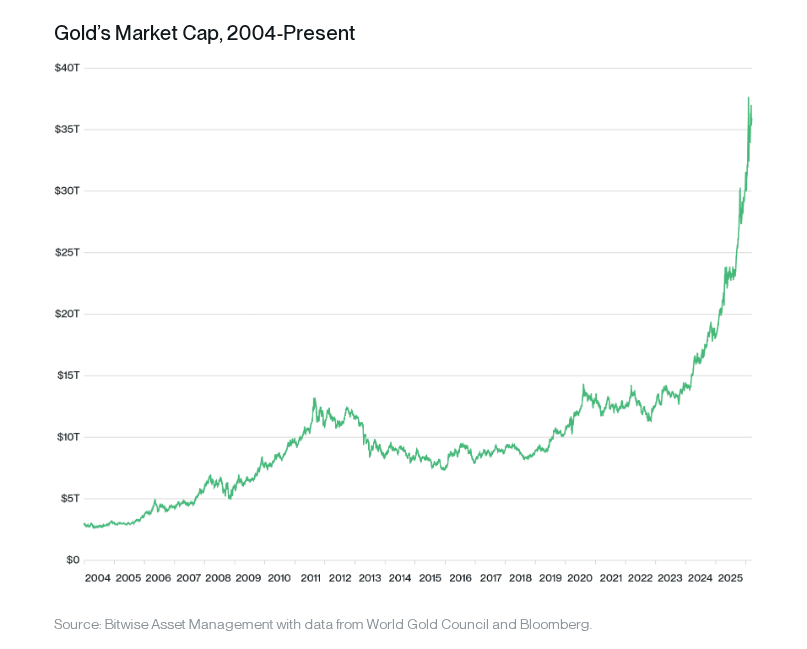
Task: Click the $35T y-axis label
Action: coord(66,130)
